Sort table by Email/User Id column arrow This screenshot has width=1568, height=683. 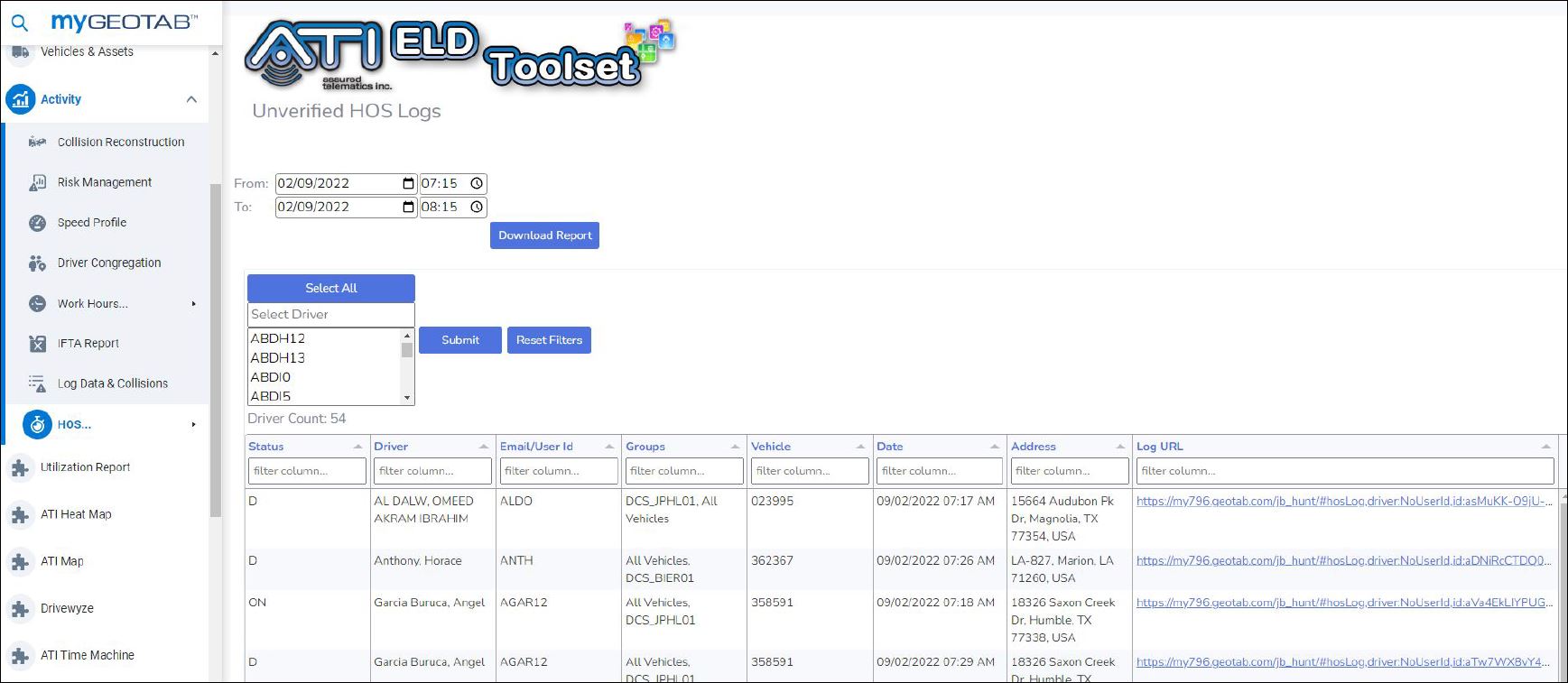(609, 447)
